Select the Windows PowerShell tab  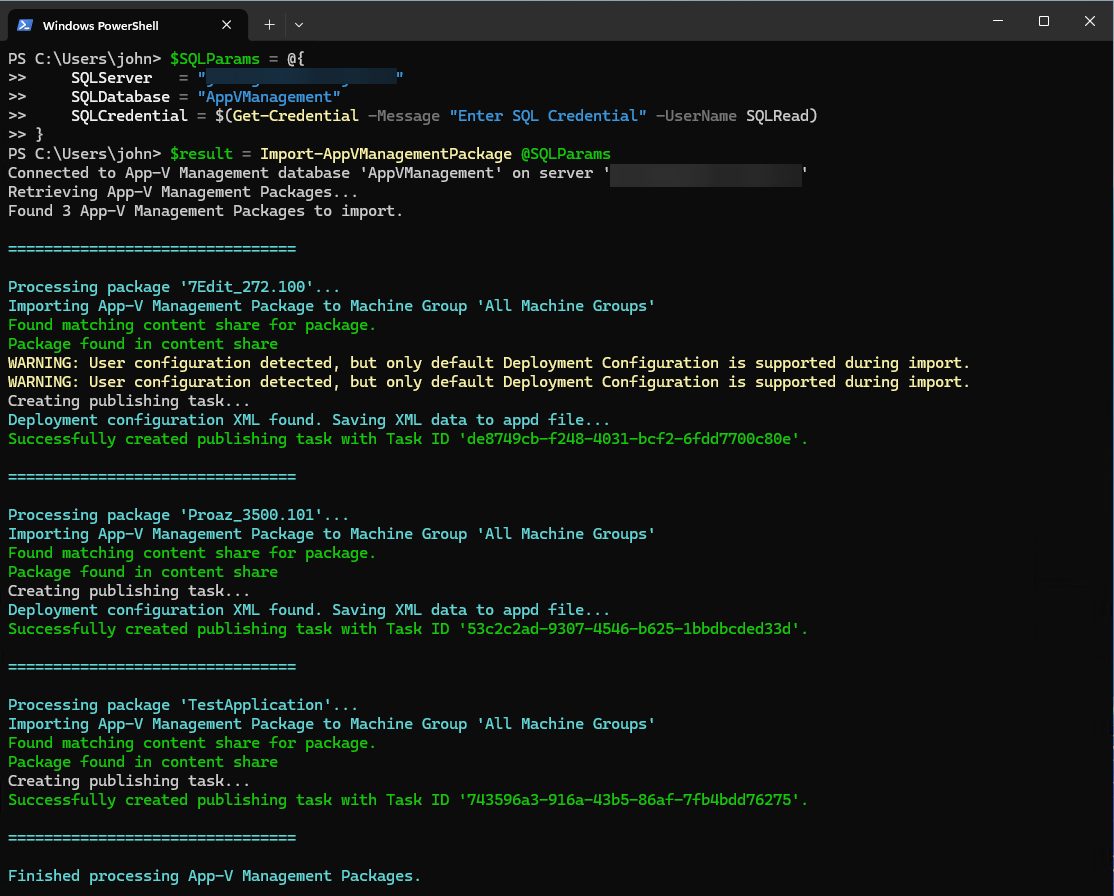[x=130, y=24]
